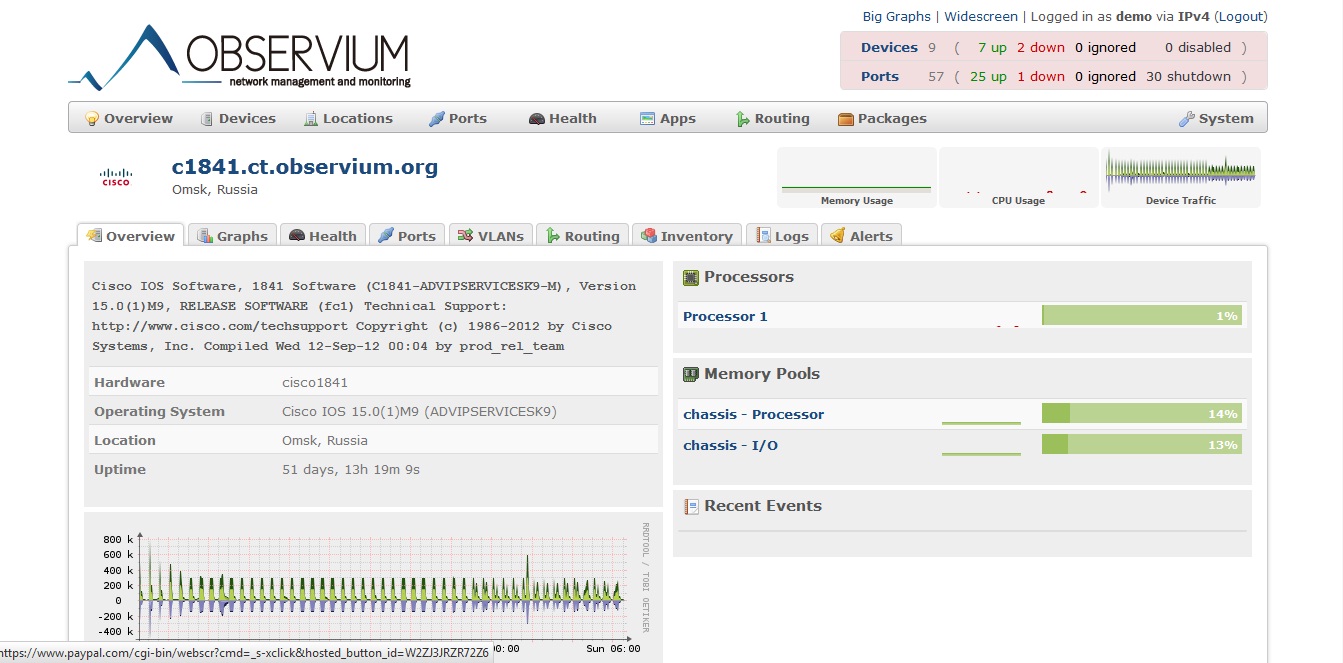Click the Processors chip icon
The height and width of the screenshot is (663, 1343).
point(690,277)
